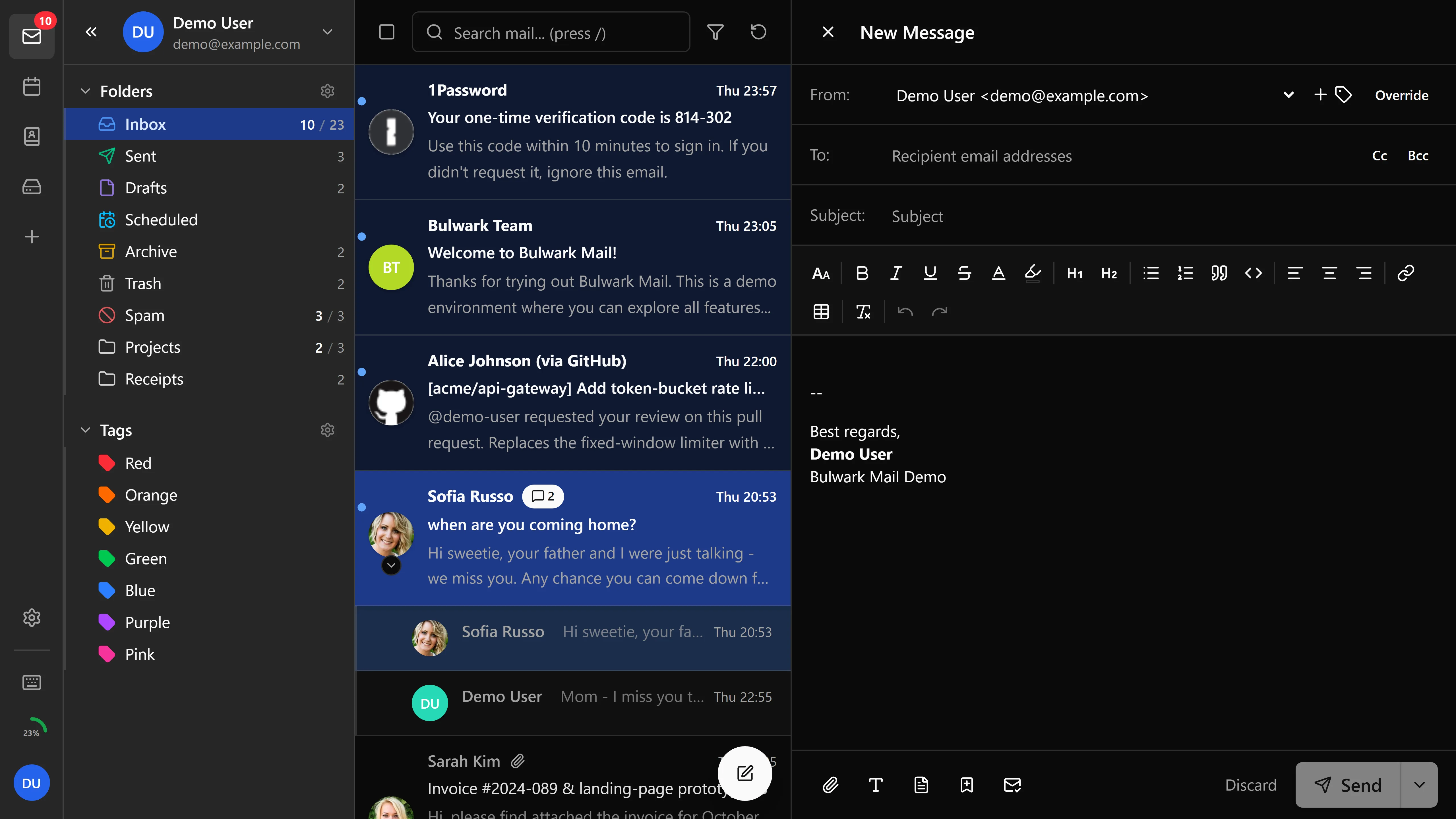
Task: Open highlight color tool
Action: 1033,274
